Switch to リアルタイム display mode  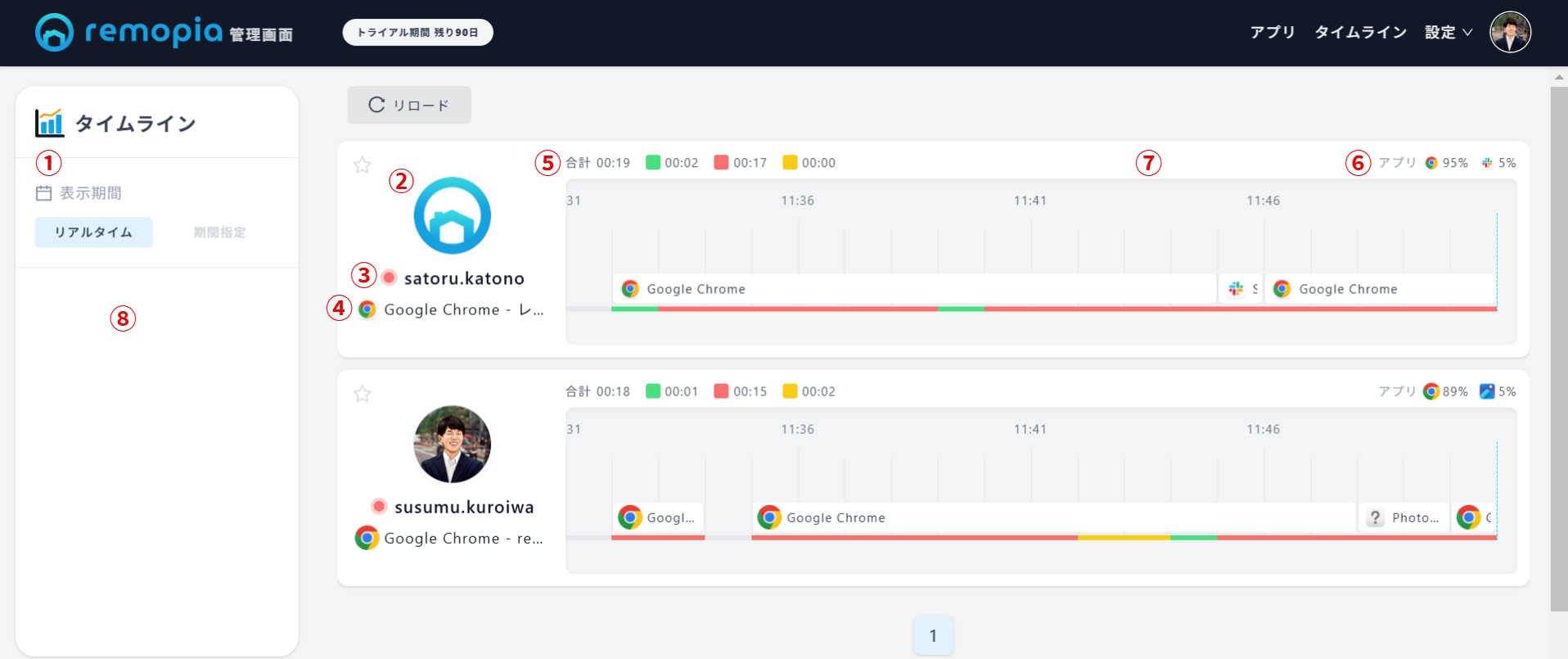(93, 232)
